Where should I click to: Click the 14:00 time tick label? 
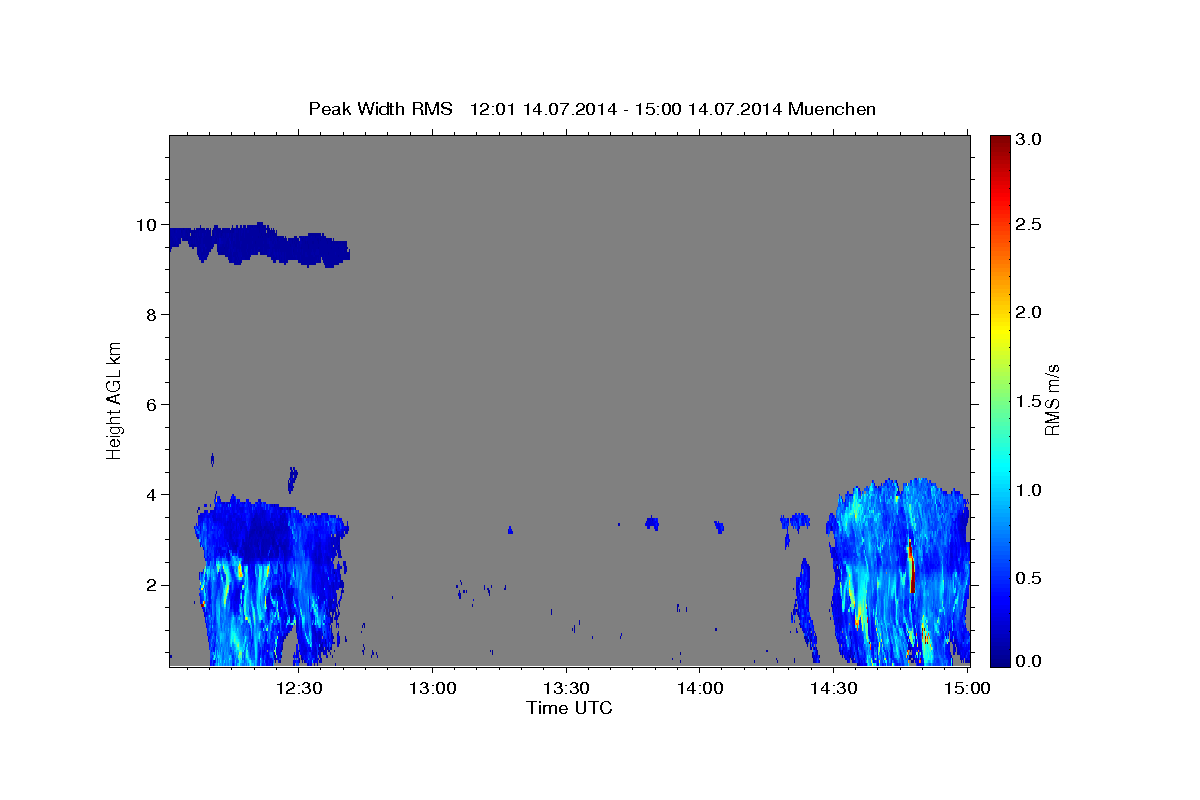700,688
